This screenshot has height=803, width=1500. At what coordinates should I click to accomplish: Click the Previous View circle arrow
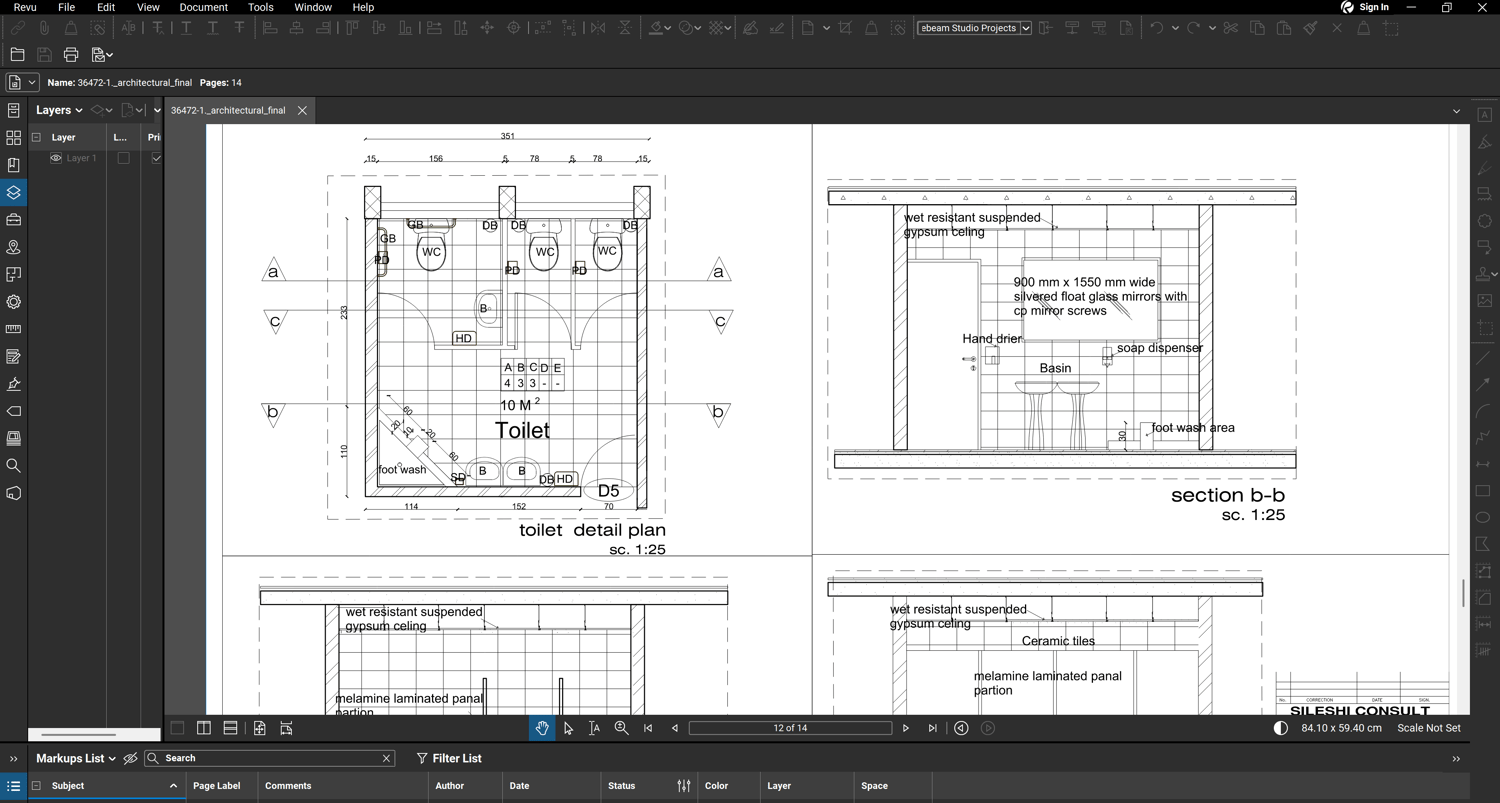point(961,728)
